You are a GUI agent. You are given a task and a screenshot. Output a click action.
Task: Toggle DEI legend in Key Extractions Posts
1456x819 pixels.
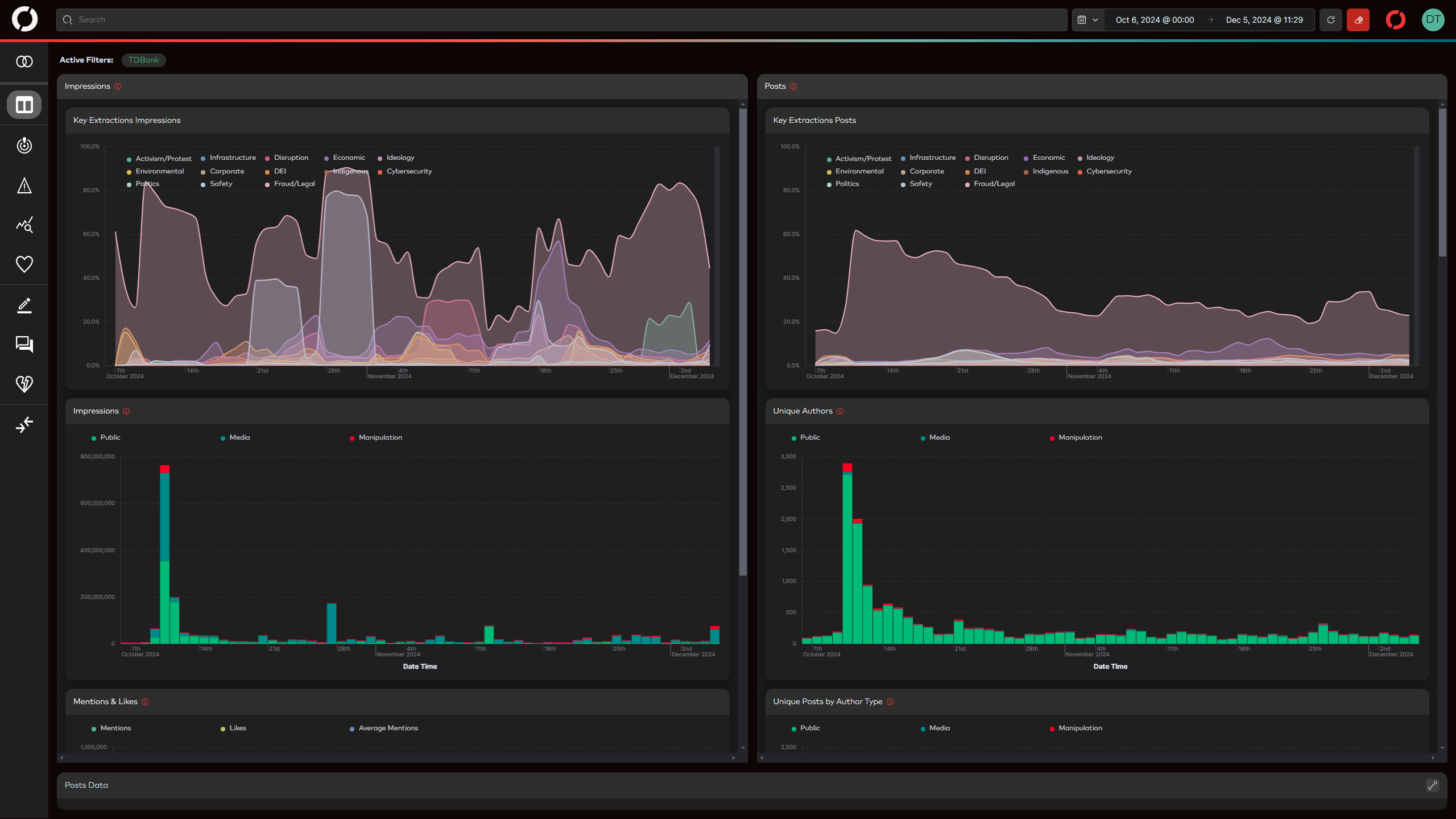point(975,171)
